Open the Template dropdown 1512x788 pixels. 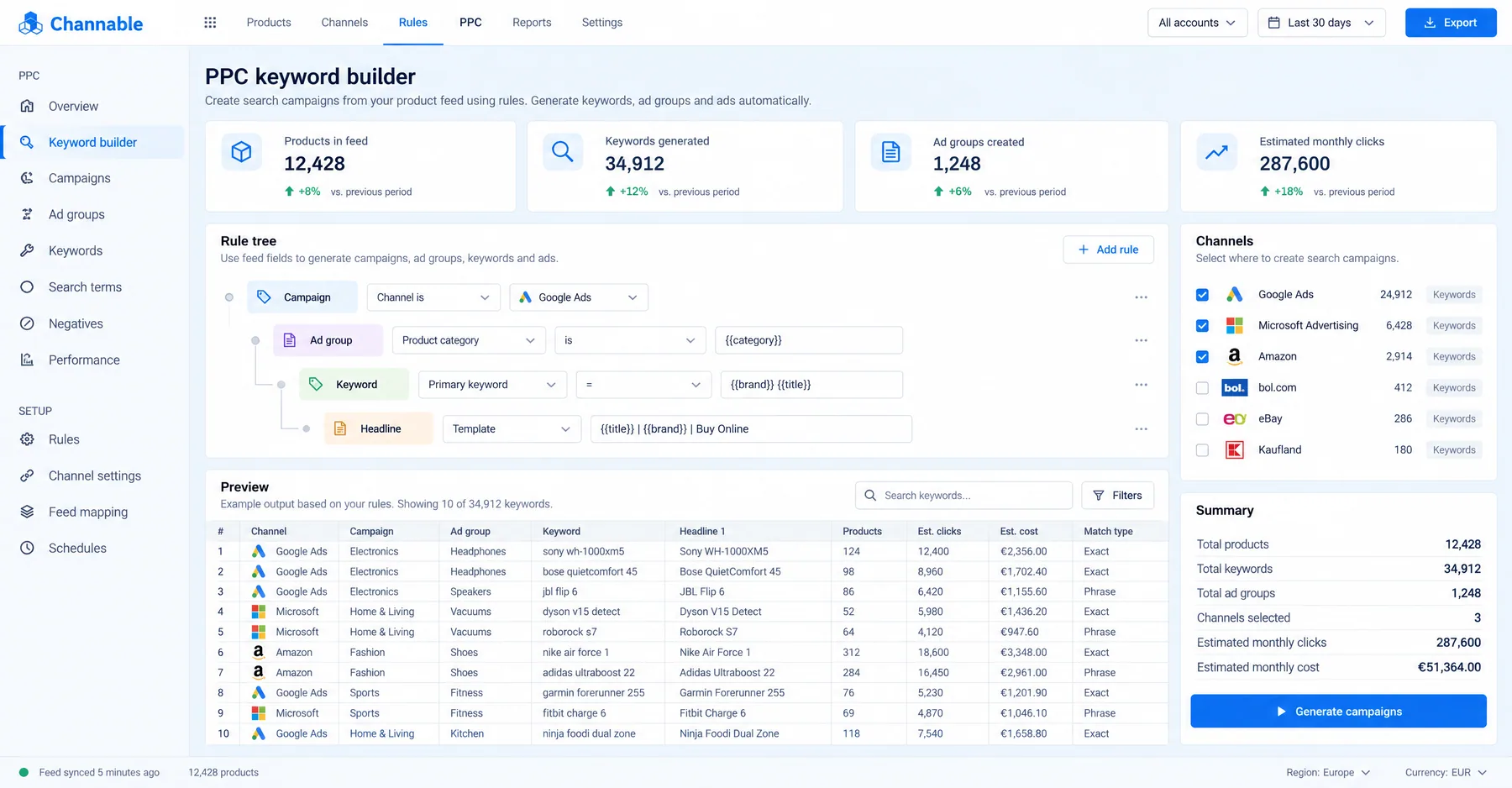[512, 429]
